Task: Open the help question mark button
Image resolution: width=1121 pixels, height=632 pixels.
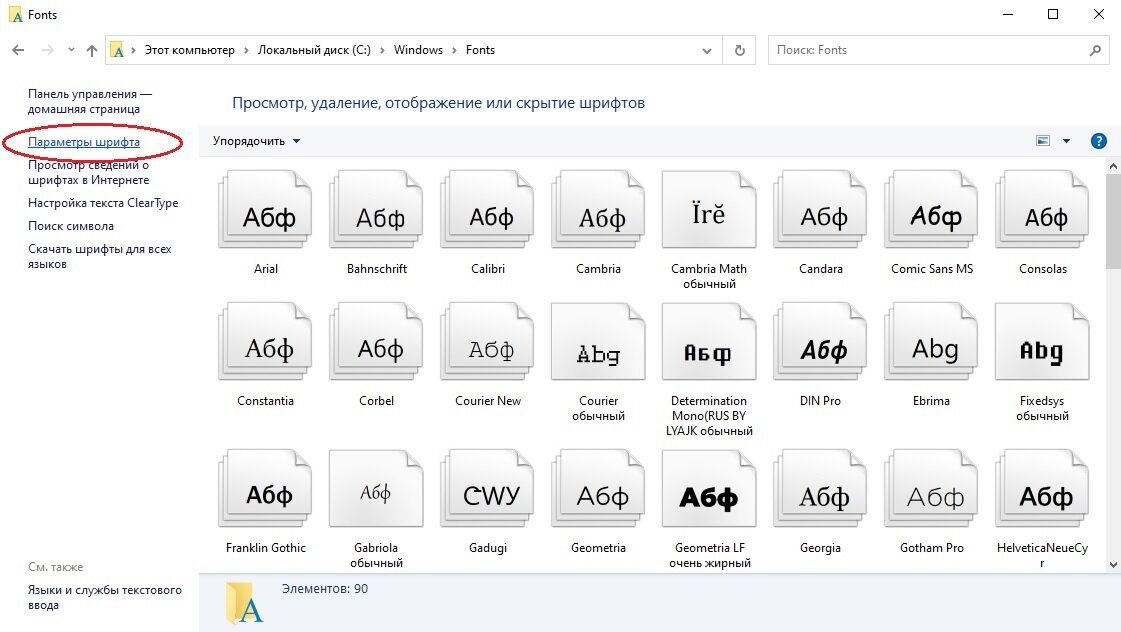Action: [1099, 141]
